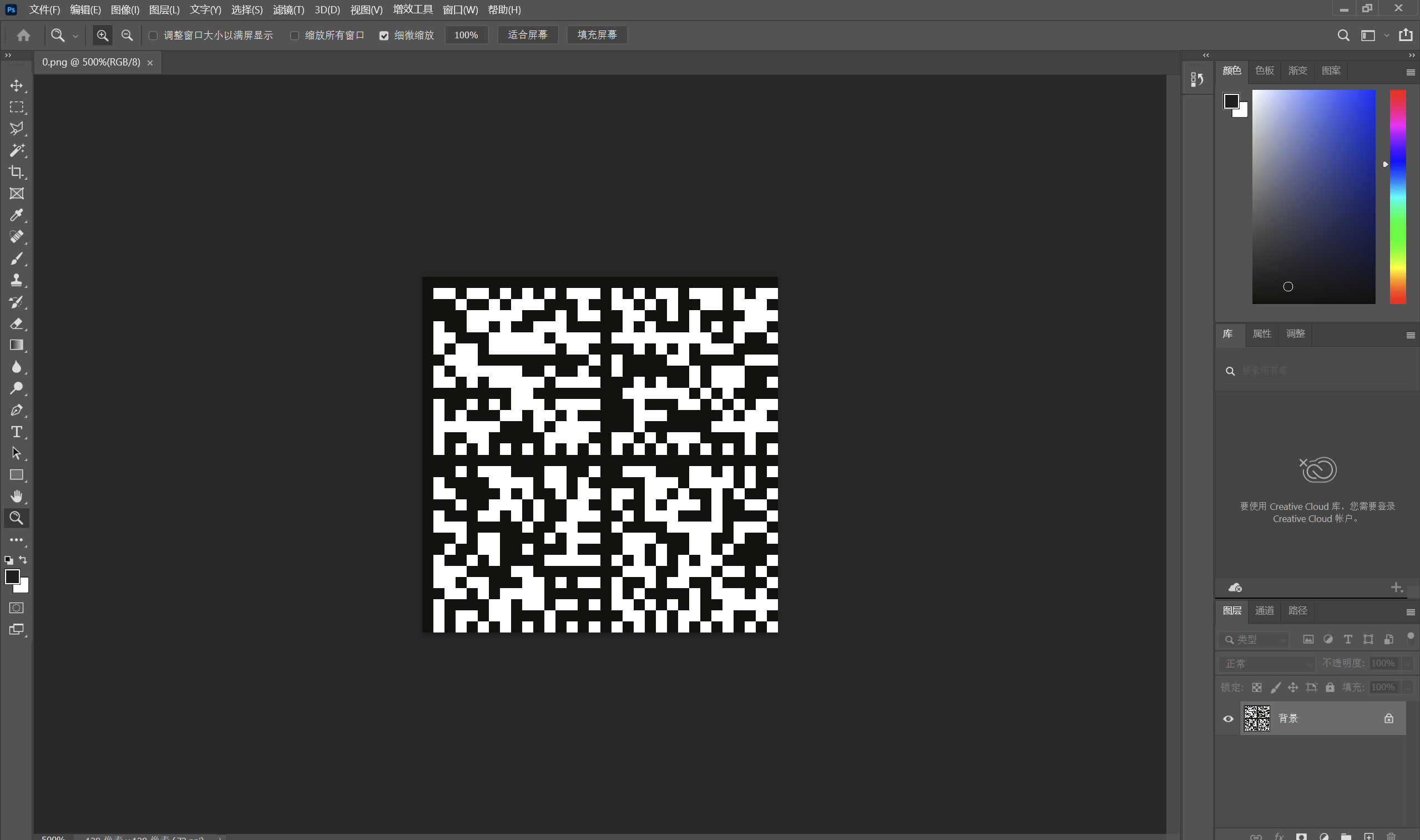This screenshot has height=840, width=1420.
Task: Close the 0.png document tab
Action: (150, 63)
